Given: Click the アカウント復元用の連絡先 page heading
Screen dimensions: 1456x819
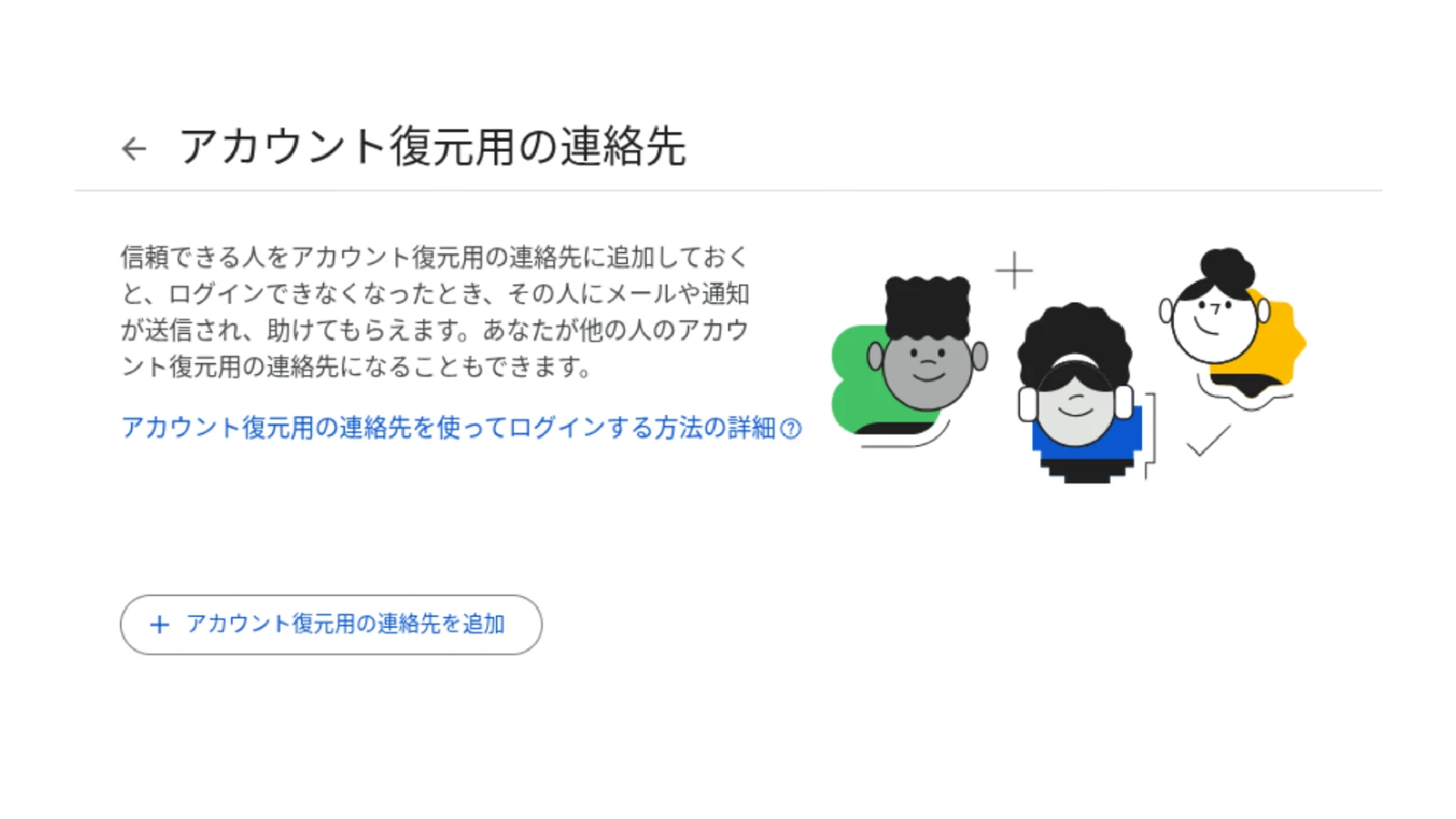Looking at the screenshot, I should (x=432, y=147).
